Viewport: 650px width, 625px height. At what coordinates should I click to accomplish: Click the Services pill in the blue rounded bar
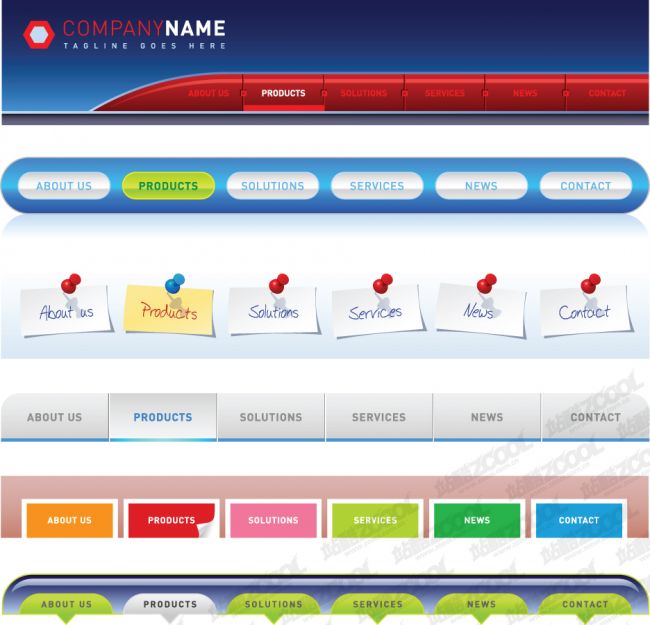tap(377, 186)
